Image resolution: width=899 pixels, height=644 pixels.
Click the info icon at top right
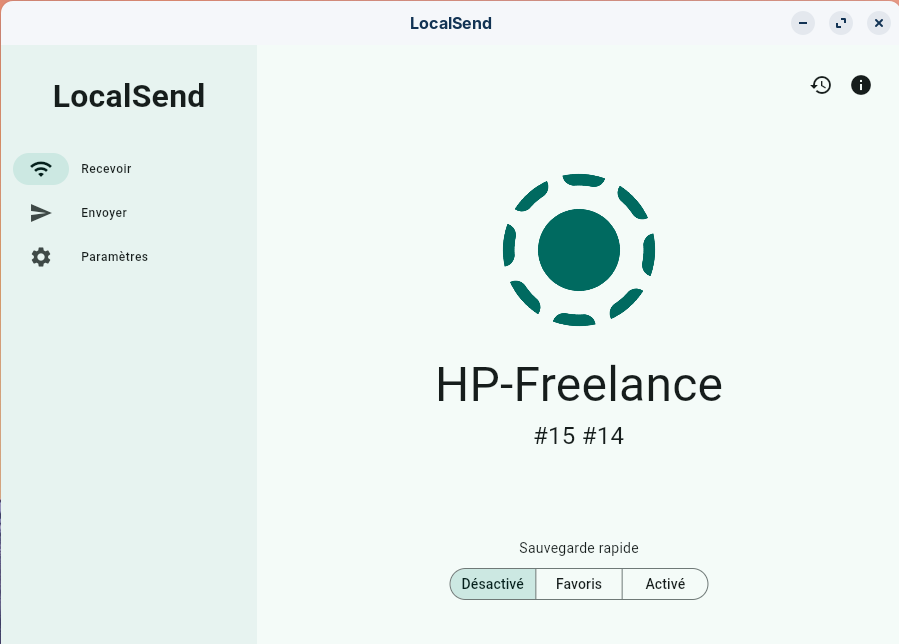pos(861,85)
